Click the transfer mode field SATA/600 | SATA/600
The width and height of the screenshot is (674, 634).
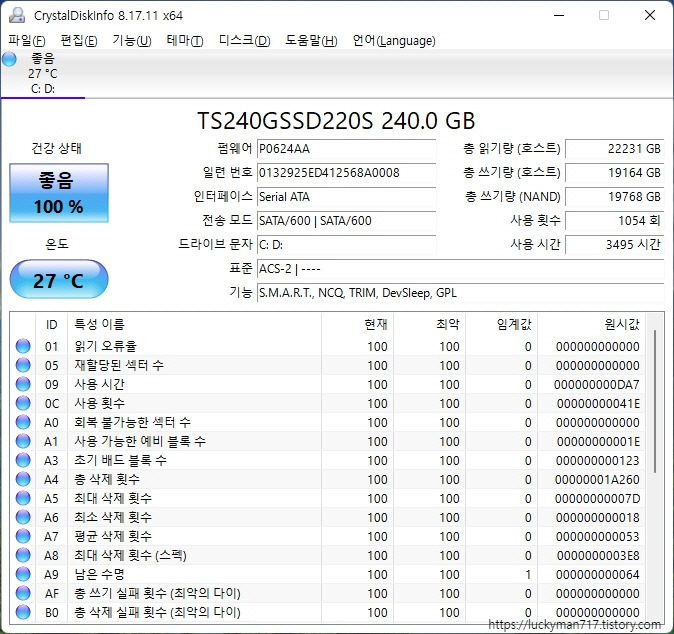click(346, 221)
